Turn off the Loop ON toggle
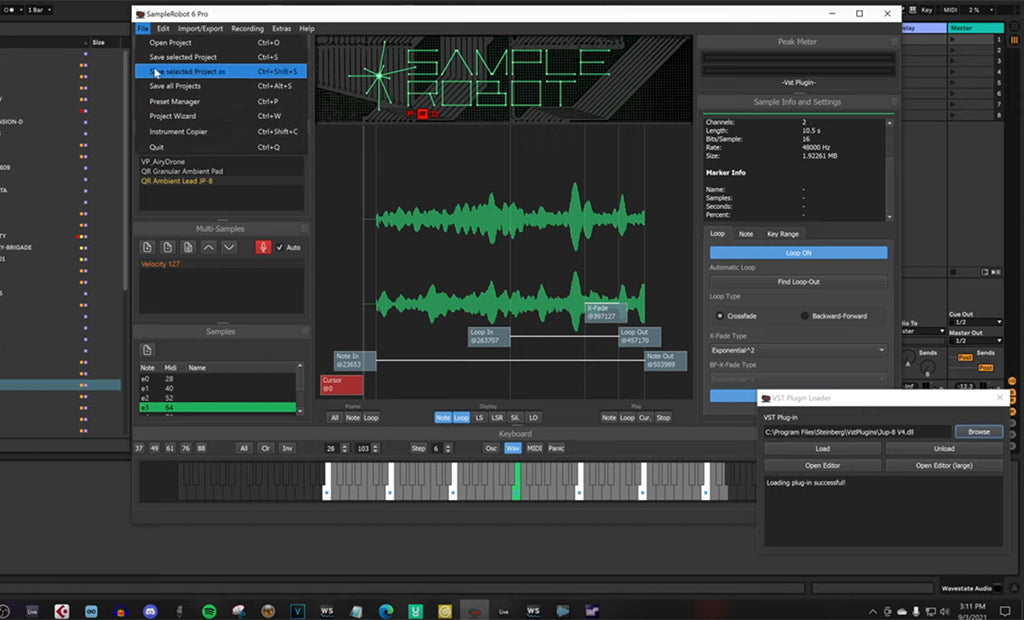The width and height of the screenshot is (1024, 620). 800,252
